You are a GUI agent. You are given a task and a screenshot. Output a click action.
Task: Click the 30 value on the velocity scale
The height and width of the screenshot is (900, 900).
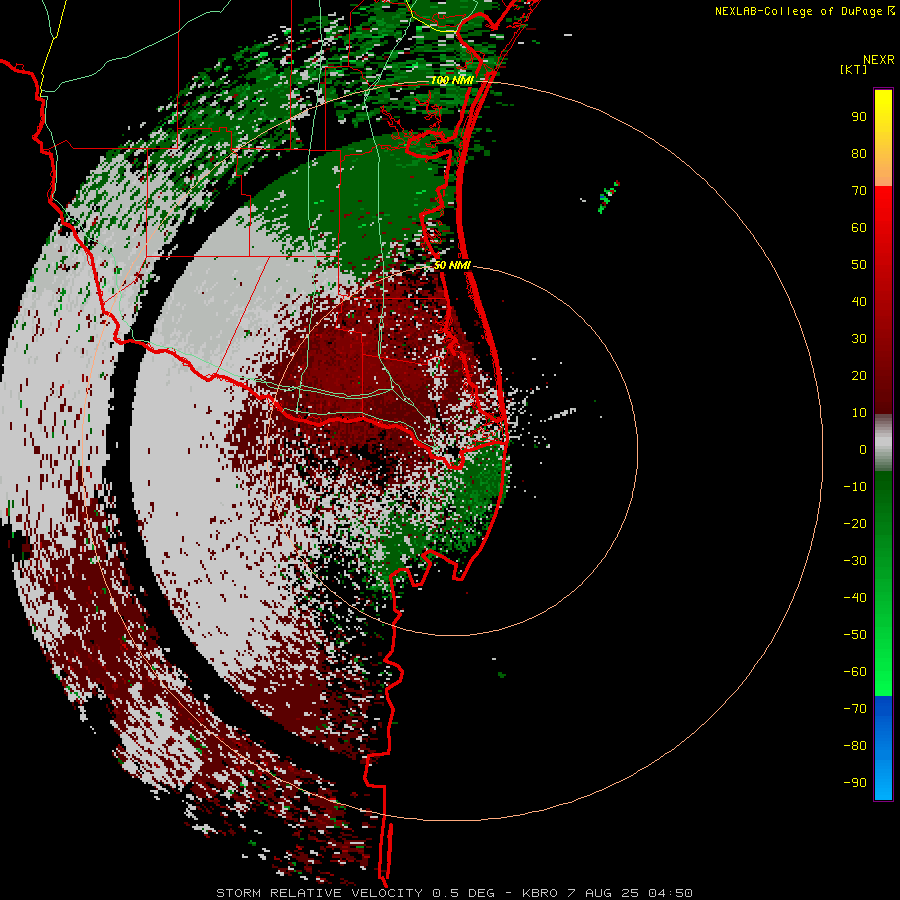click(859, 339)
